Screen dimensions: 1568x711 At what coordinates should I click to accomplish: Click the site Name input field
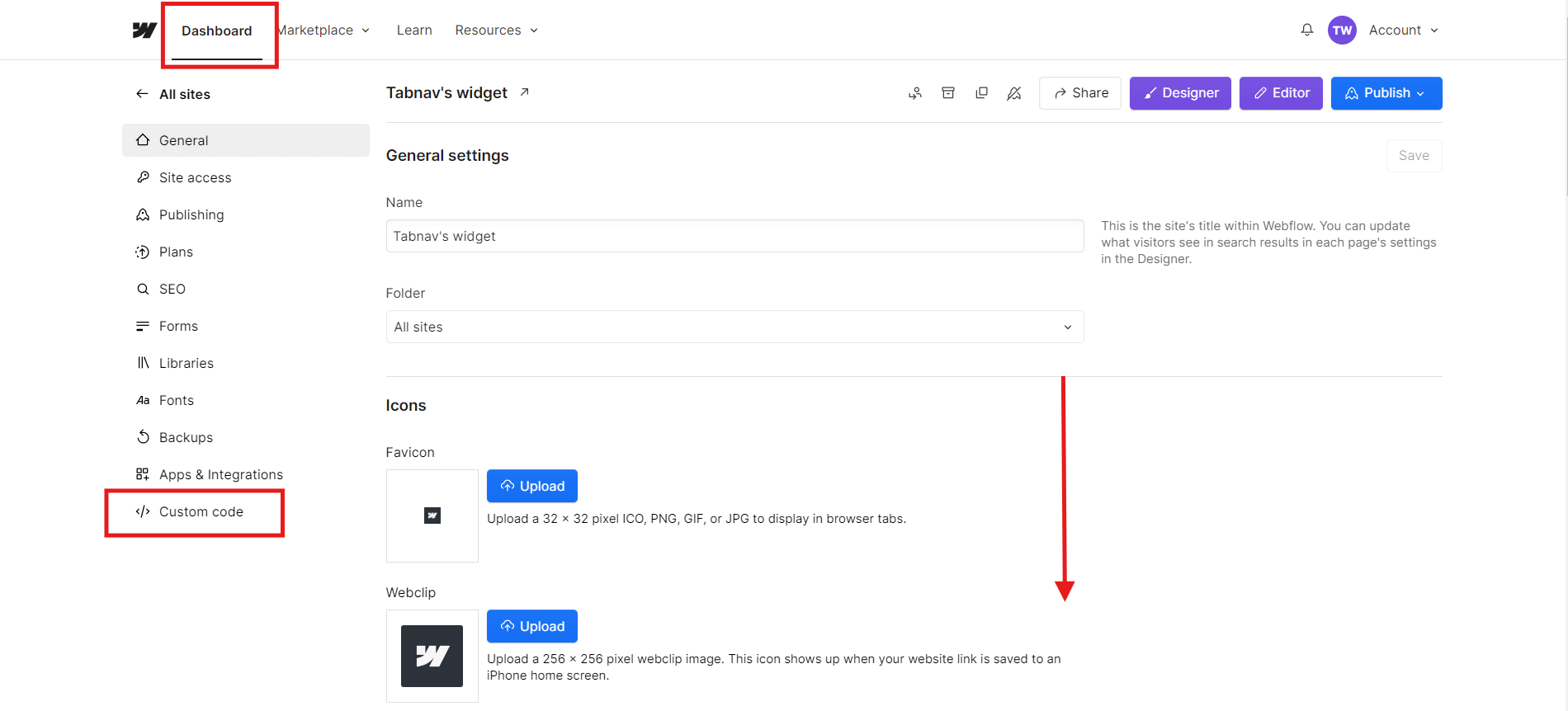[x=734, y=236]
